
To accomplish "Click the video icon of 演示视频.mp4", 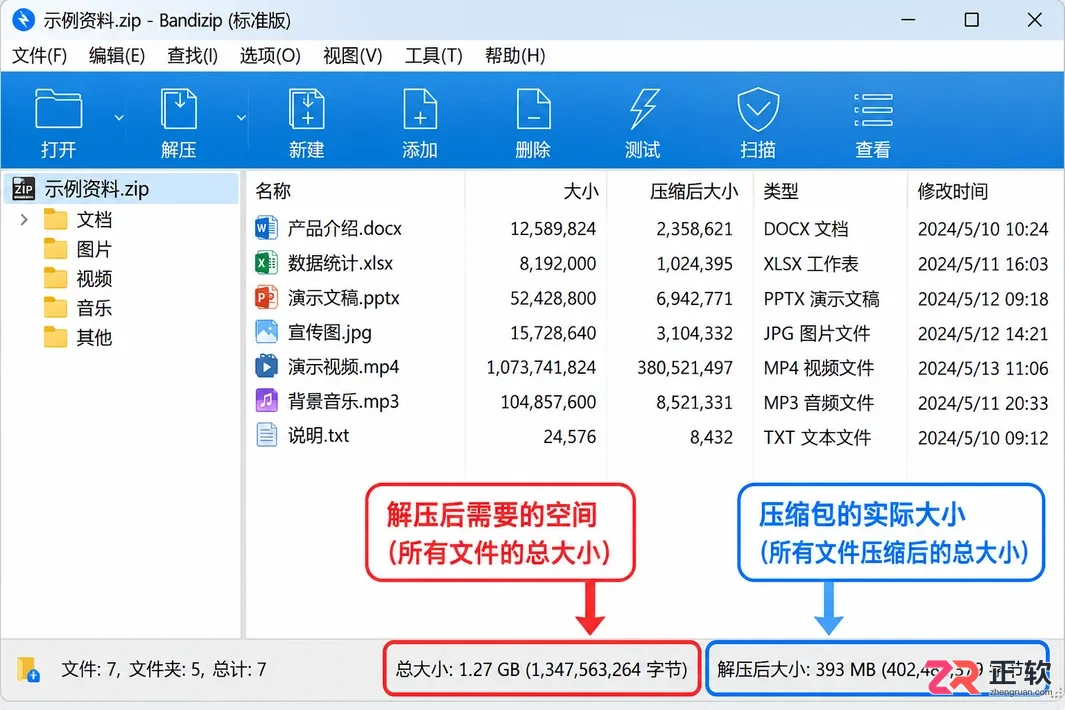I will click(266, 366).
